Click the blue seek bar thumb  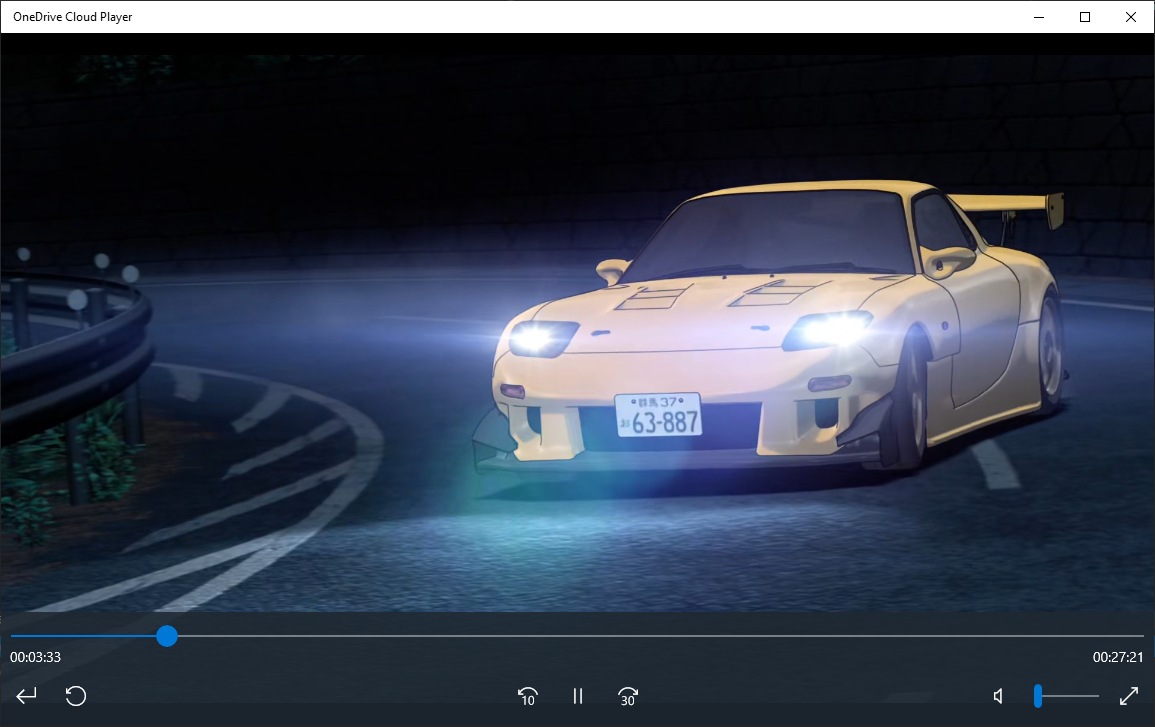[x=167, y=636]
